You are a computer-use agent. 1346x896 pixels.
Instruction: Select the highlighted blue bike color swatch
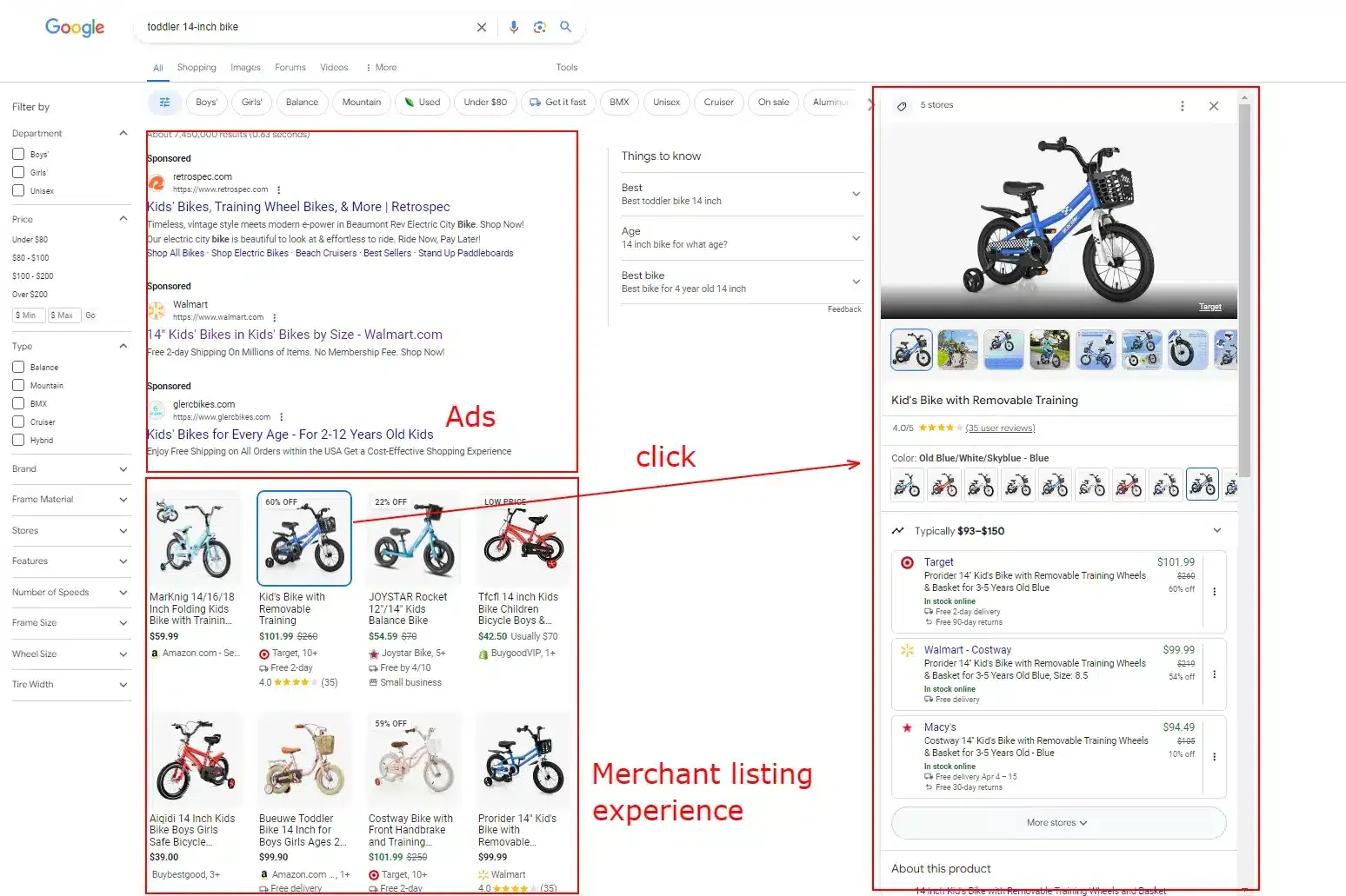pos(1203,485)
